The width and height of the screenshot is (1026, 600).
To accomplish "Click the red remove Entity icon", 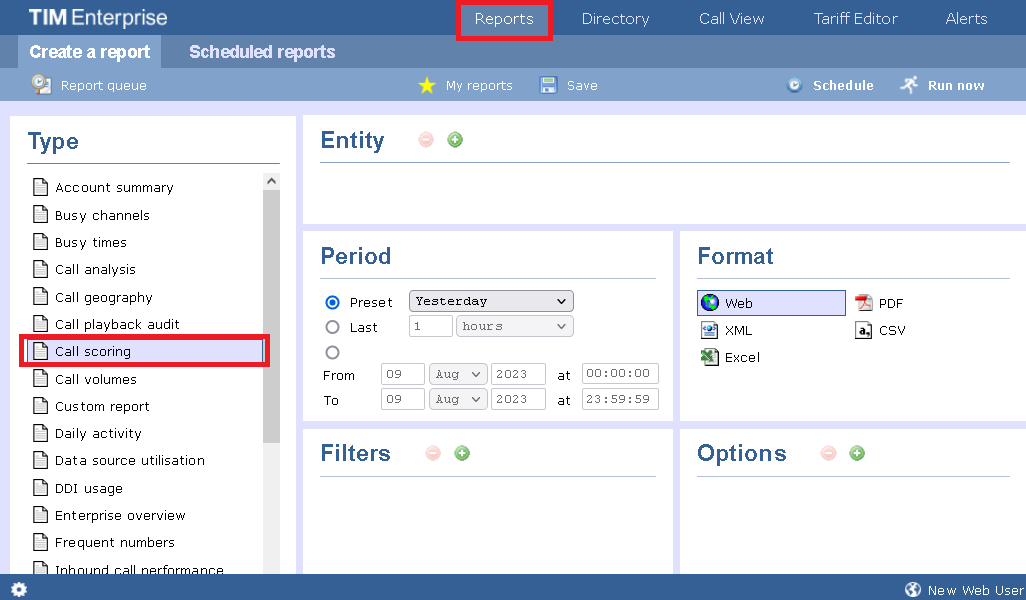I will (x=426, y=140).
